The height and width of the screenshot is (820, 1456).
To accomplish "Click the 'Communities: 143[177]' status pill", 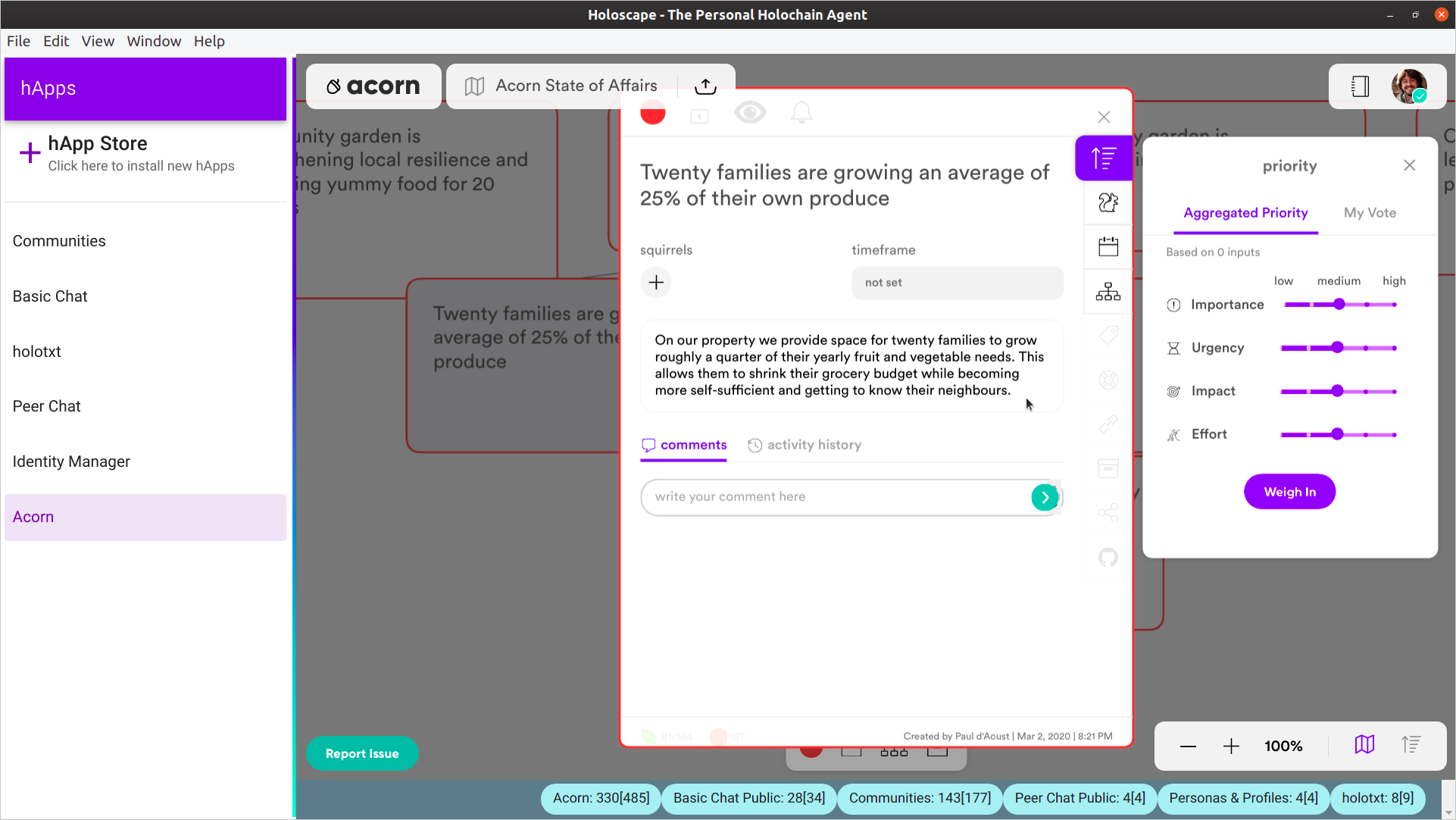I will [x=920, y=798].
